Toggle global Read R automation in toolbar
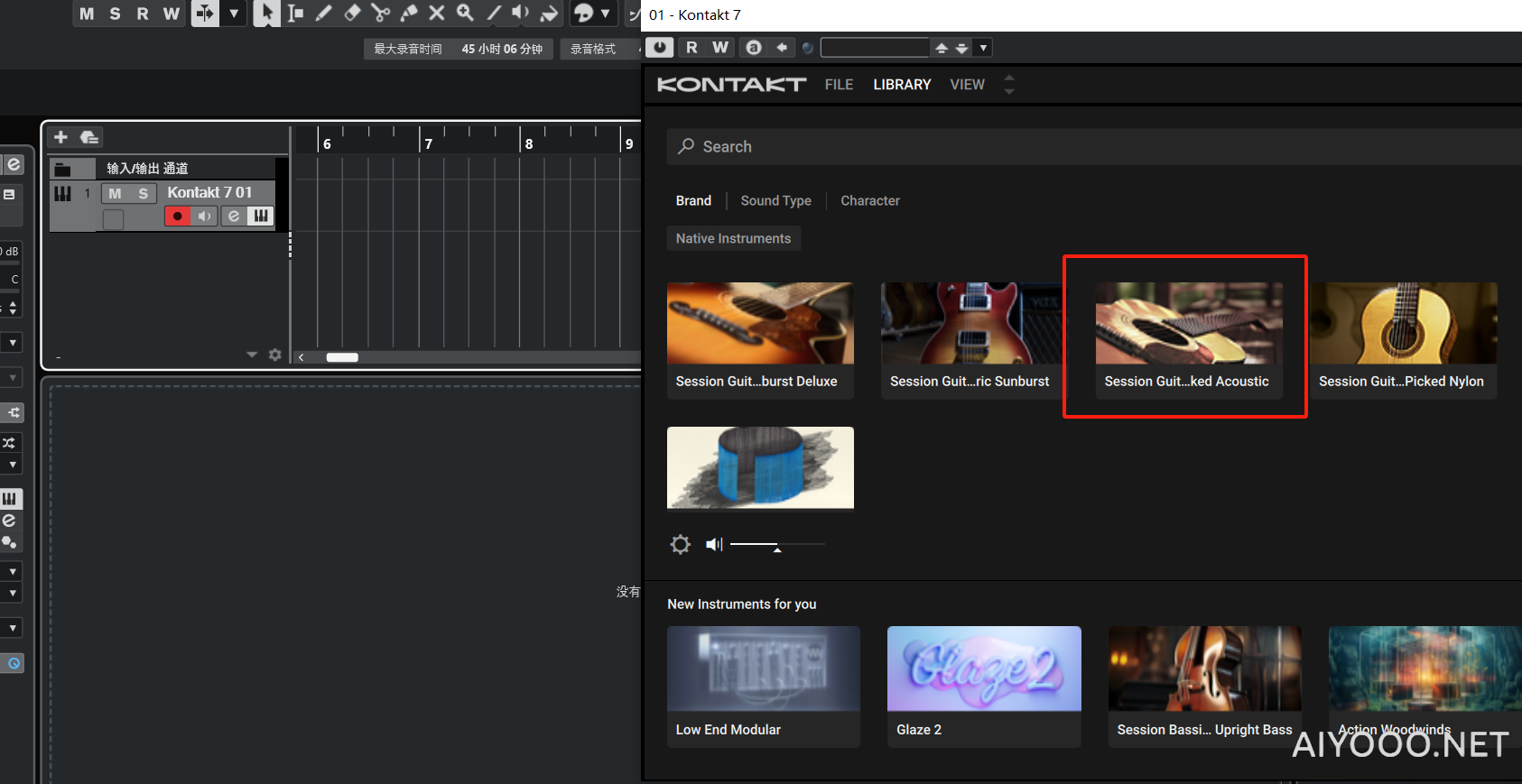 (143, 14)
